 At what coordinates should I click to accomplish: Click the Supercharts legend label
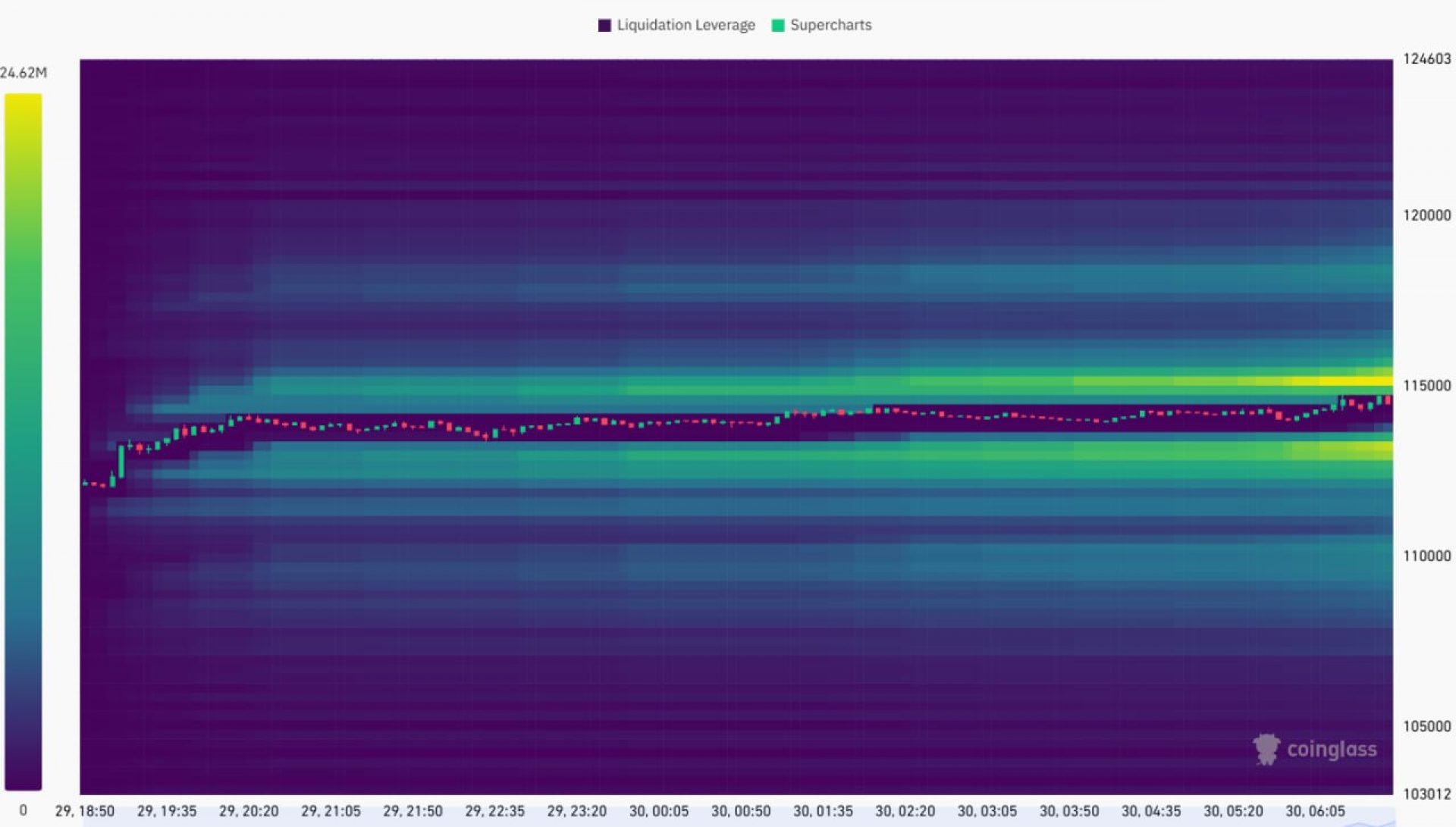pos(830,25)
